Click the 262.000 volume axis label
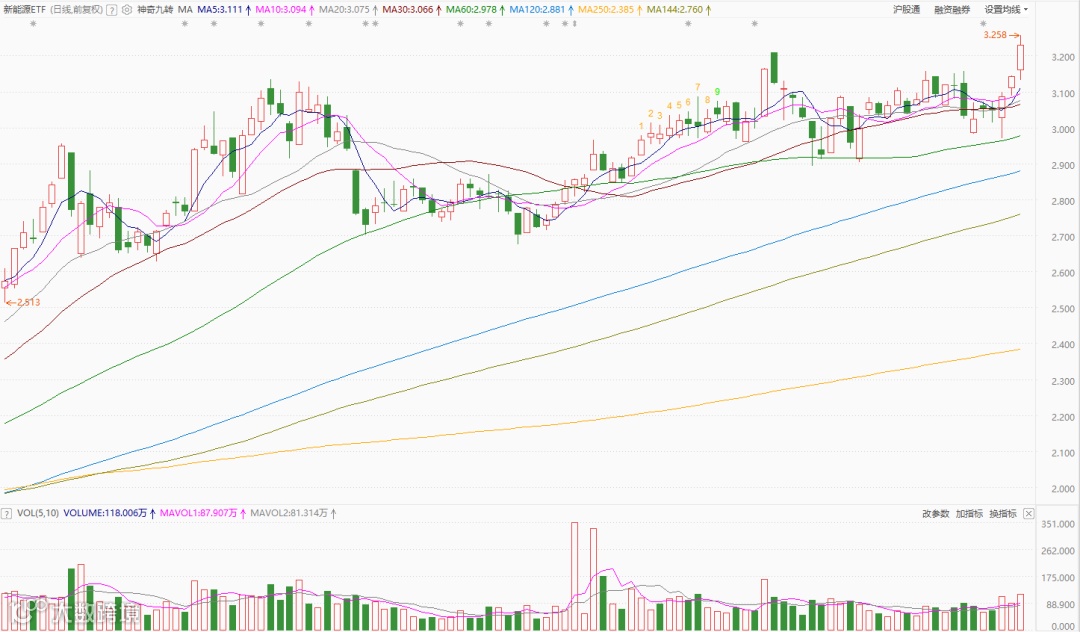 tap(1059, 551)
